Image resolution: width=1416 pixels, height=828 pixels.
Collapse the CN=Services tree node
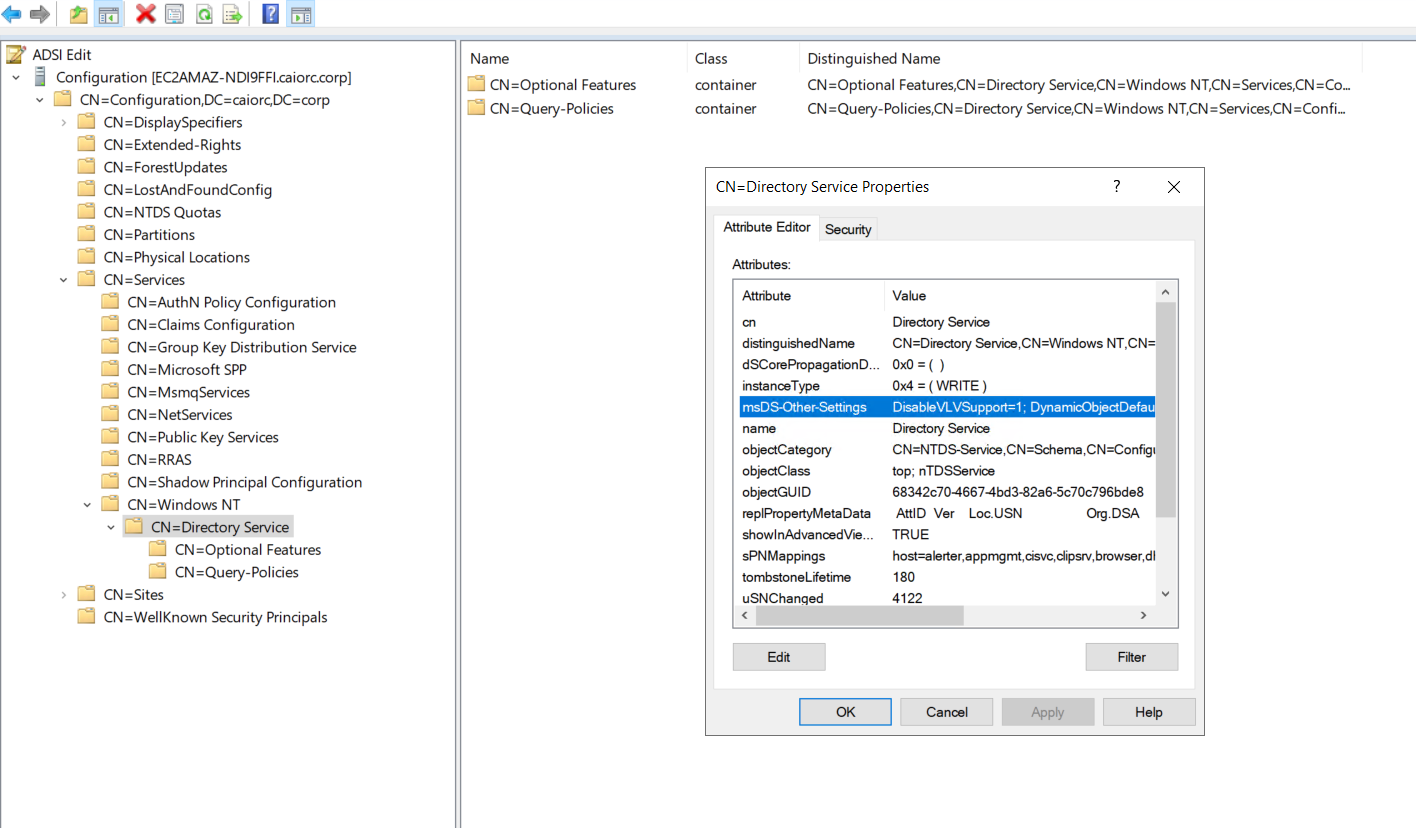pos(64,280)
